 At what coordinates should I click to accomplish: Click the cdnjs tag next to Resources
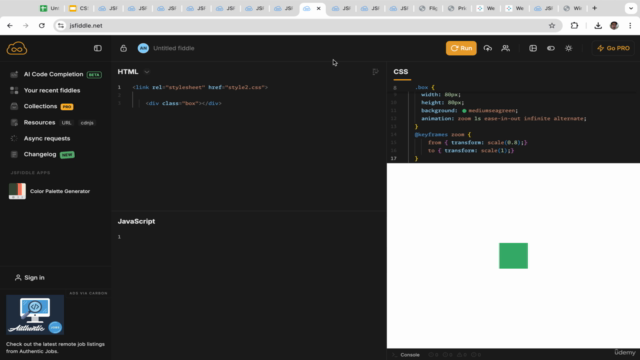[x=87, y=123]
